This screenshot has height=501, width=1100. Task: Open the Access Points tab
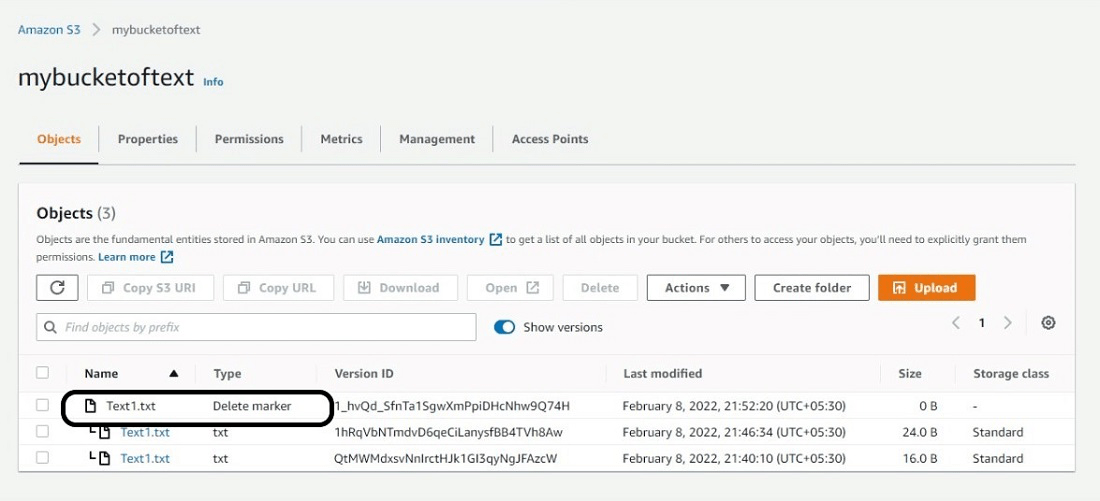550,139
